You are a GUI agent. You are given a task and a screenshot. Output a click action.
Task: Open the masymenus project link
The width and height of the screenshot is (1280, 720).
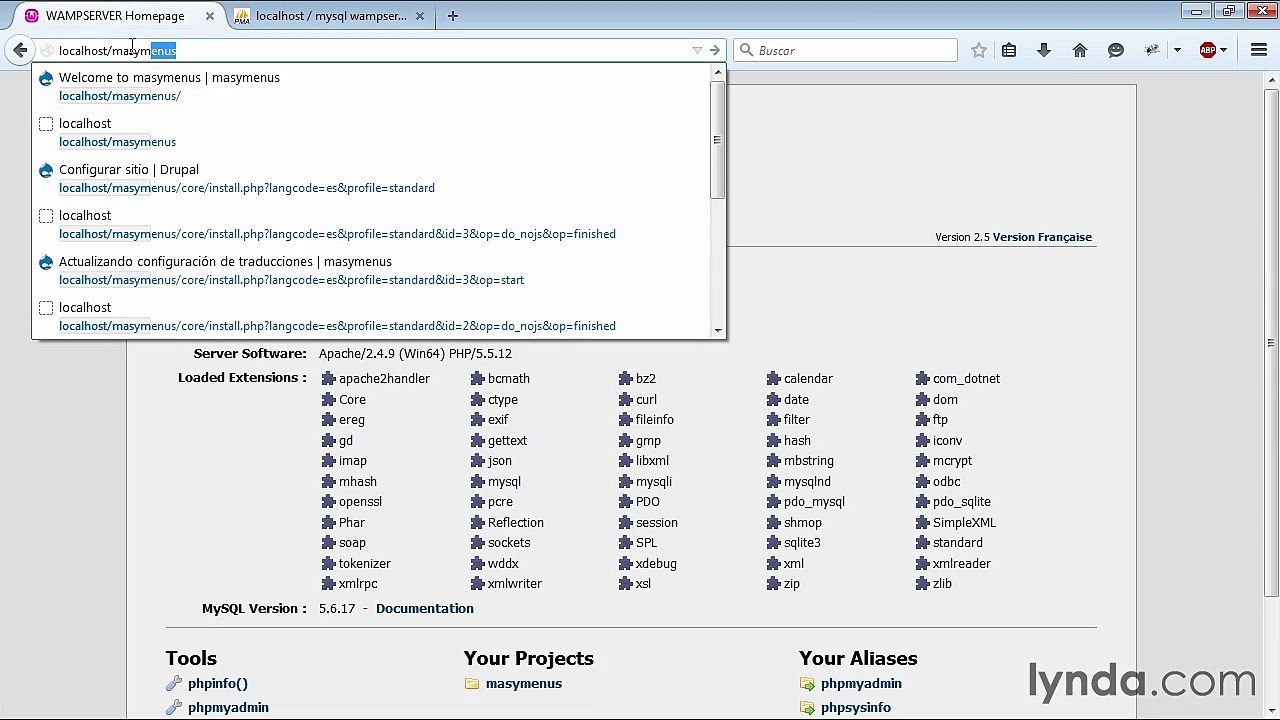tap(524, 684)
